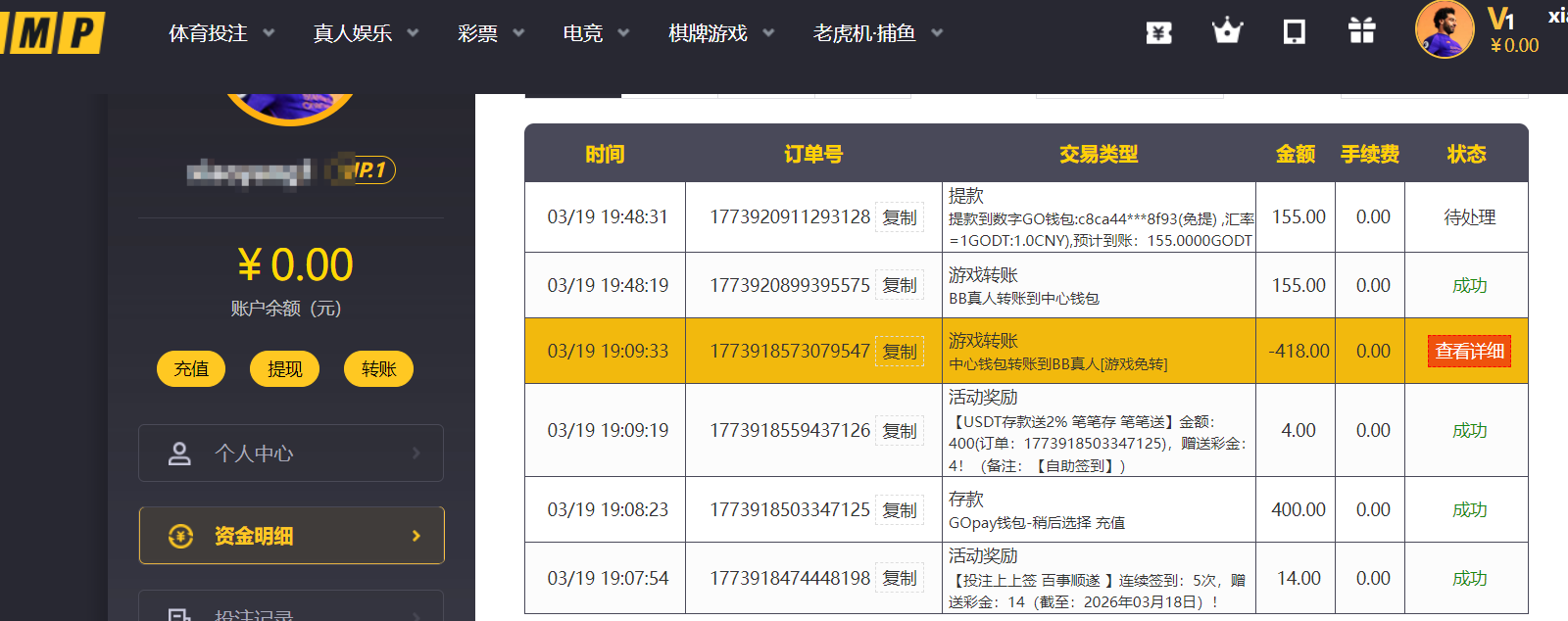This screenshot has width=1568, height=621.
Task: Click the 个人中心 person icon
Action: (179, 454)
